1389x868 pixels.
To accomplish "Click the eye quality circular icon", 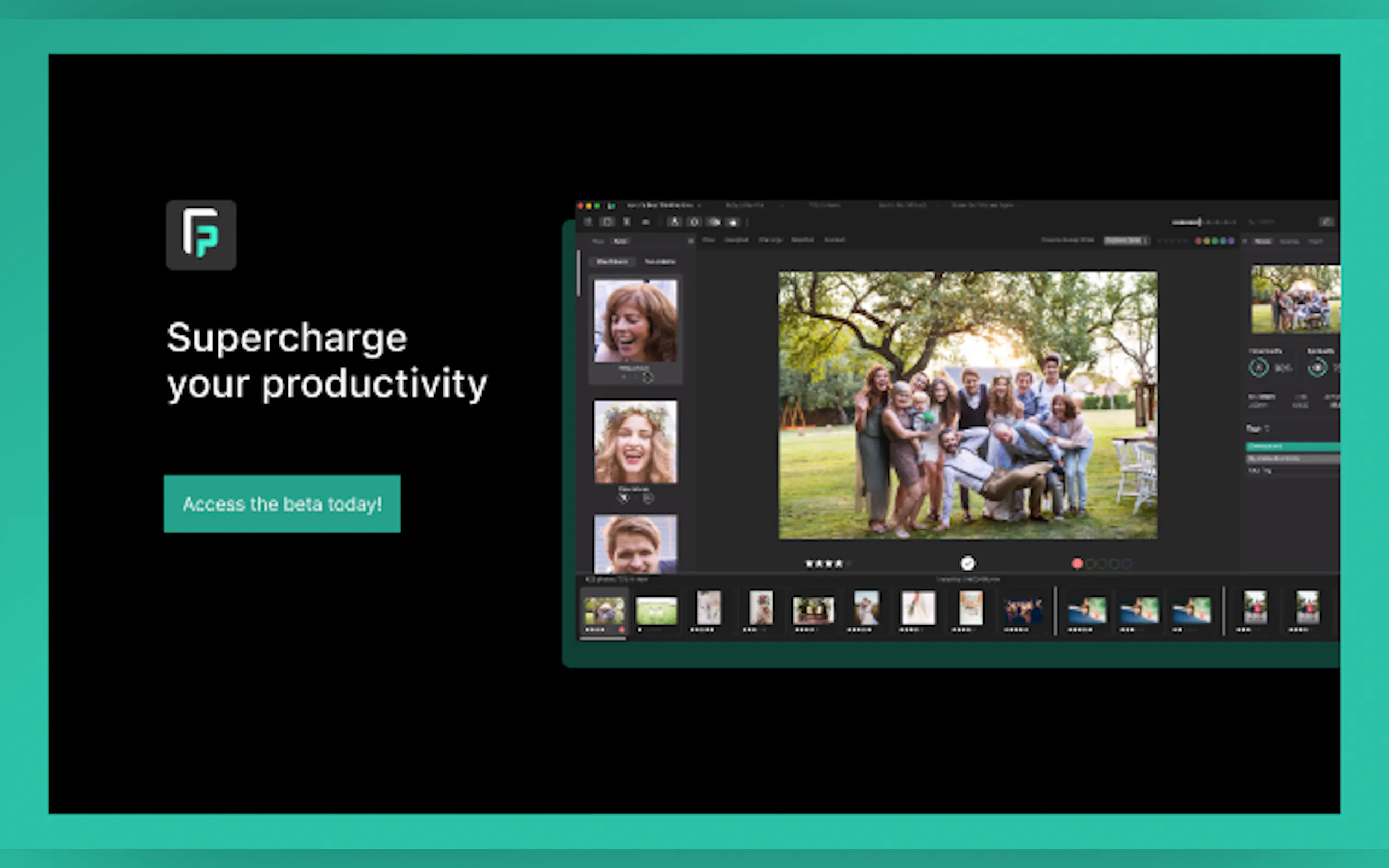I will tap(1317, 367).
